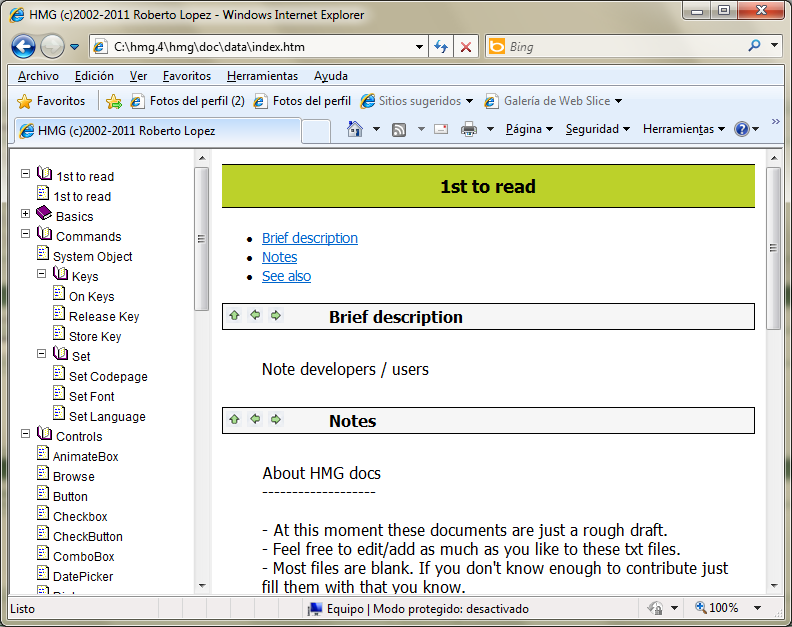Open the Set Language tree page
The image size is (792, 627).
tap(107, 417)
